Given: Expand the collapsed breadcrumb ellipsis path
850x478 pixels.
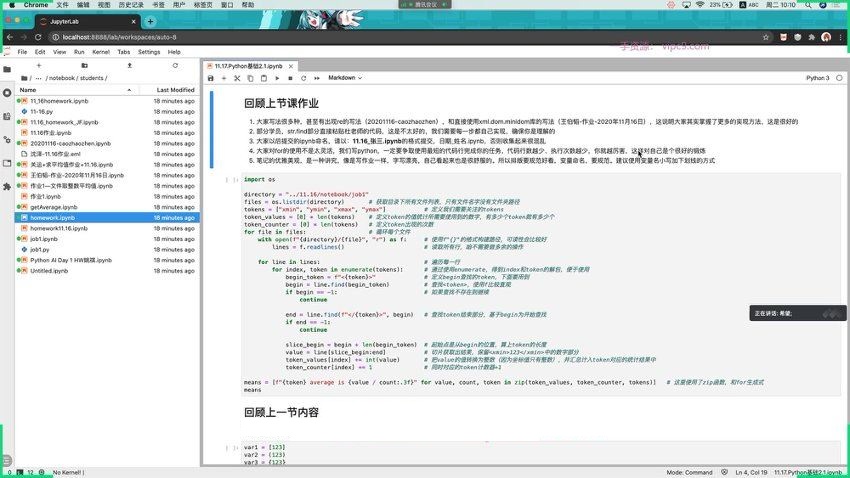Looking at the screenshot, I should pos(38,78).
